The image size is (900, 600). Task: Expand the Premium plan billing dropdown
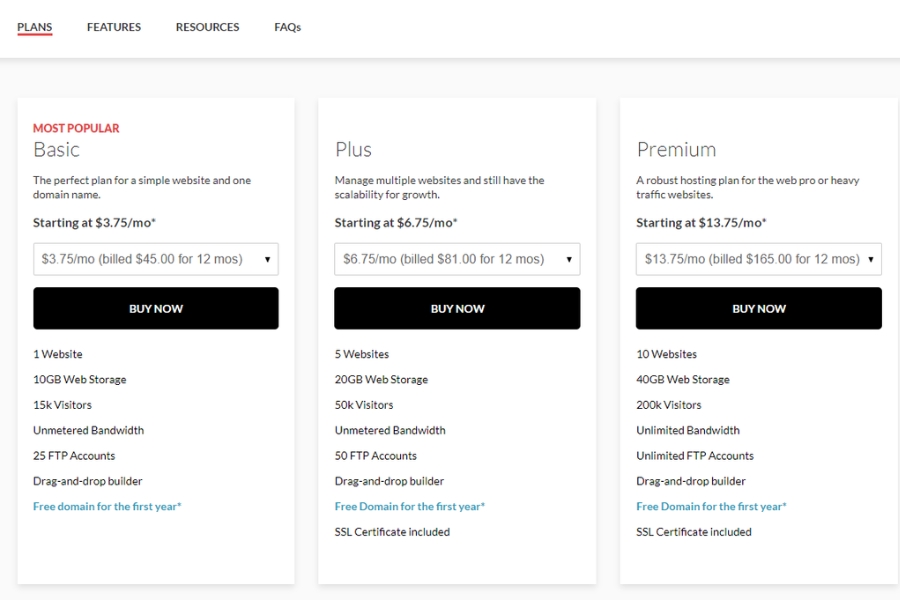pos(758,259)
